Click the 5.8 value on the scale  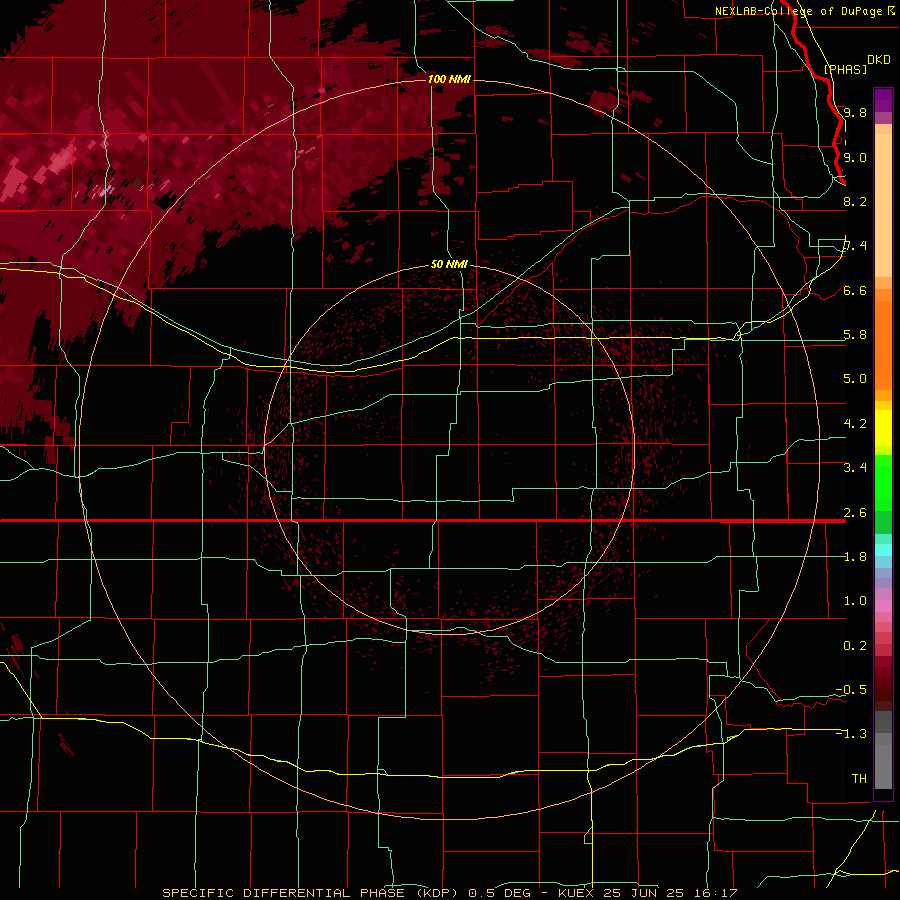(x=855, y=335)
